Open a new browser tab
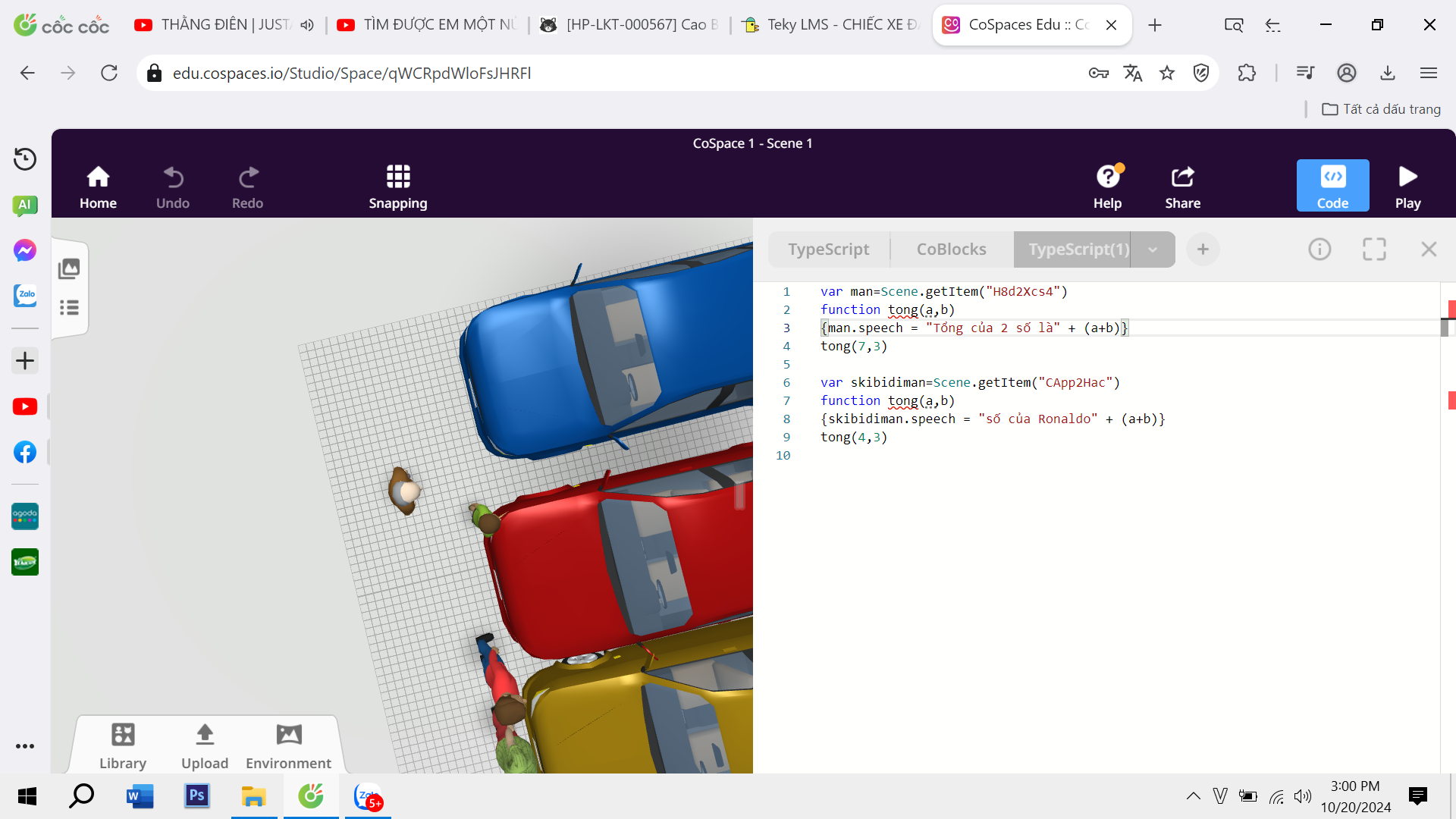The image size is (1456, 819). (x=1155, y=25)
